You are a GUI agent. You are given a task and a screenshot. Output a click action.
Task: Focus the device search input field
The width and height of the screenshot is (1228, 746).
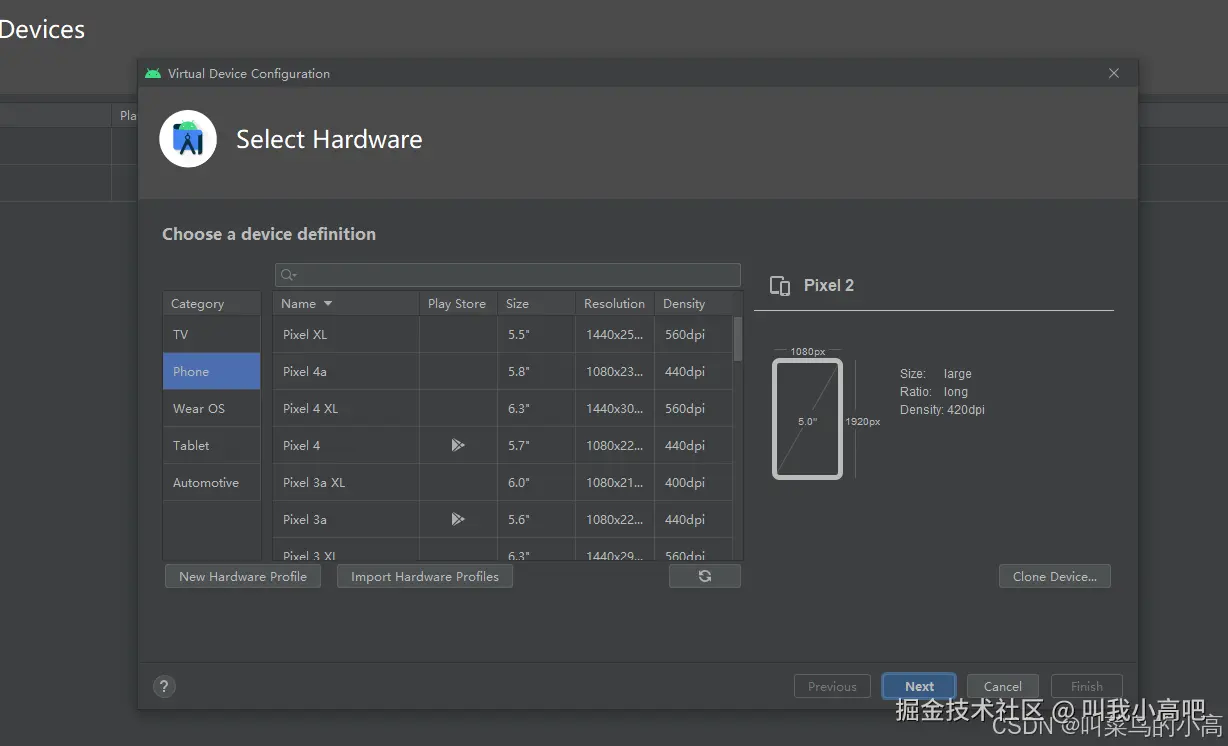coord(508,275)
